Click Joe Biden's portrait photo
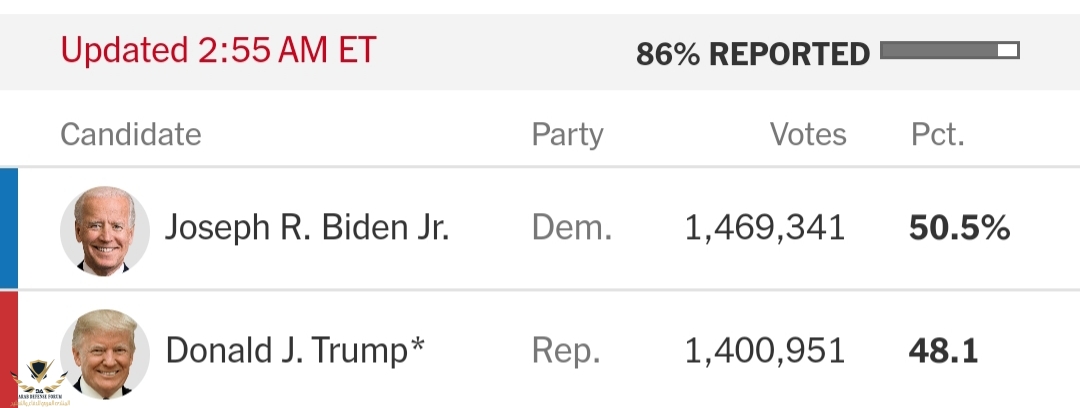The image size is (1080, 408). (x=105, y=231)
